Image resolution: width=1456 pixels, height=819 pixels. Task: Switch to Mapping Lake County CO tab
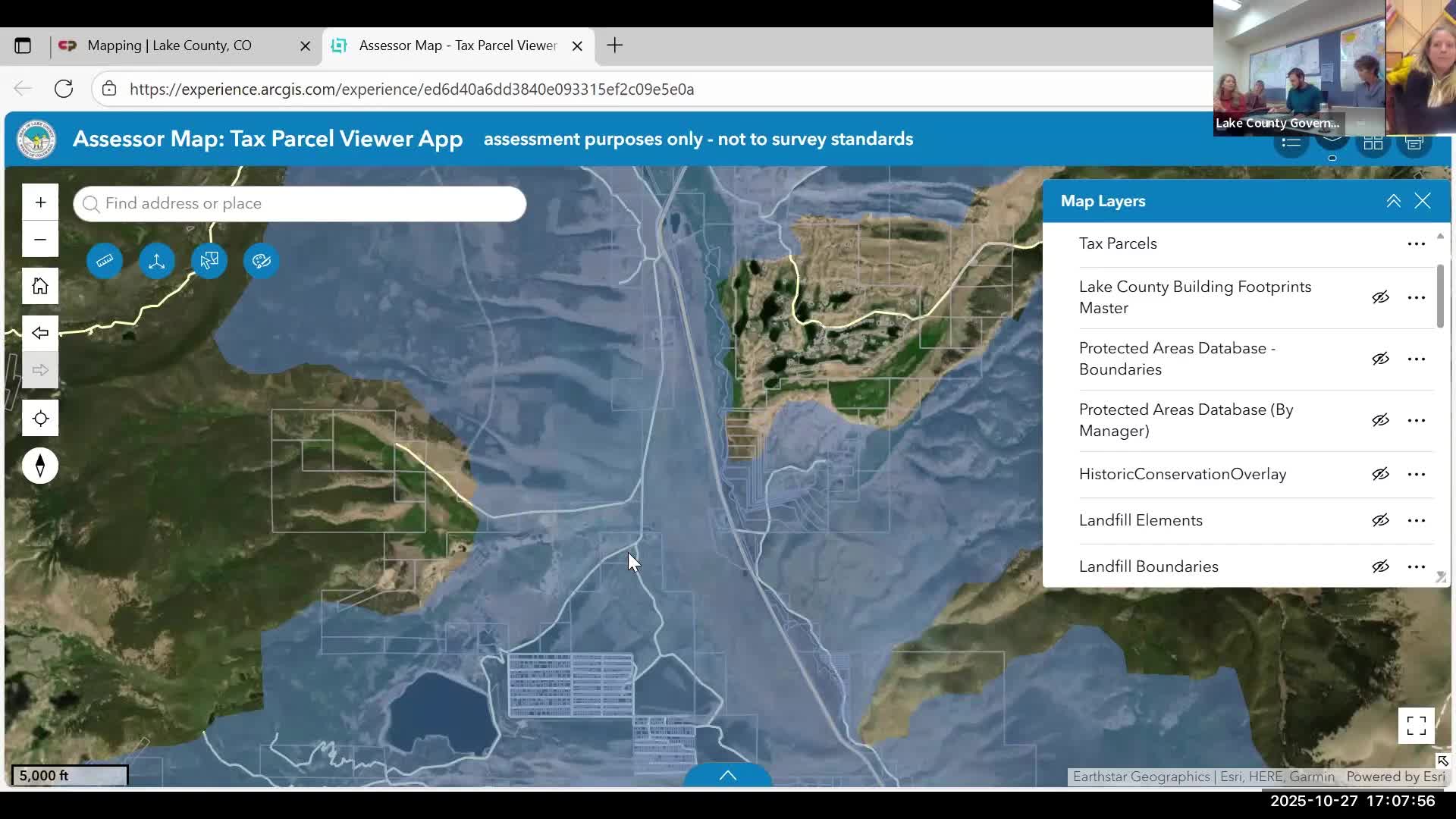pos(169,45)
